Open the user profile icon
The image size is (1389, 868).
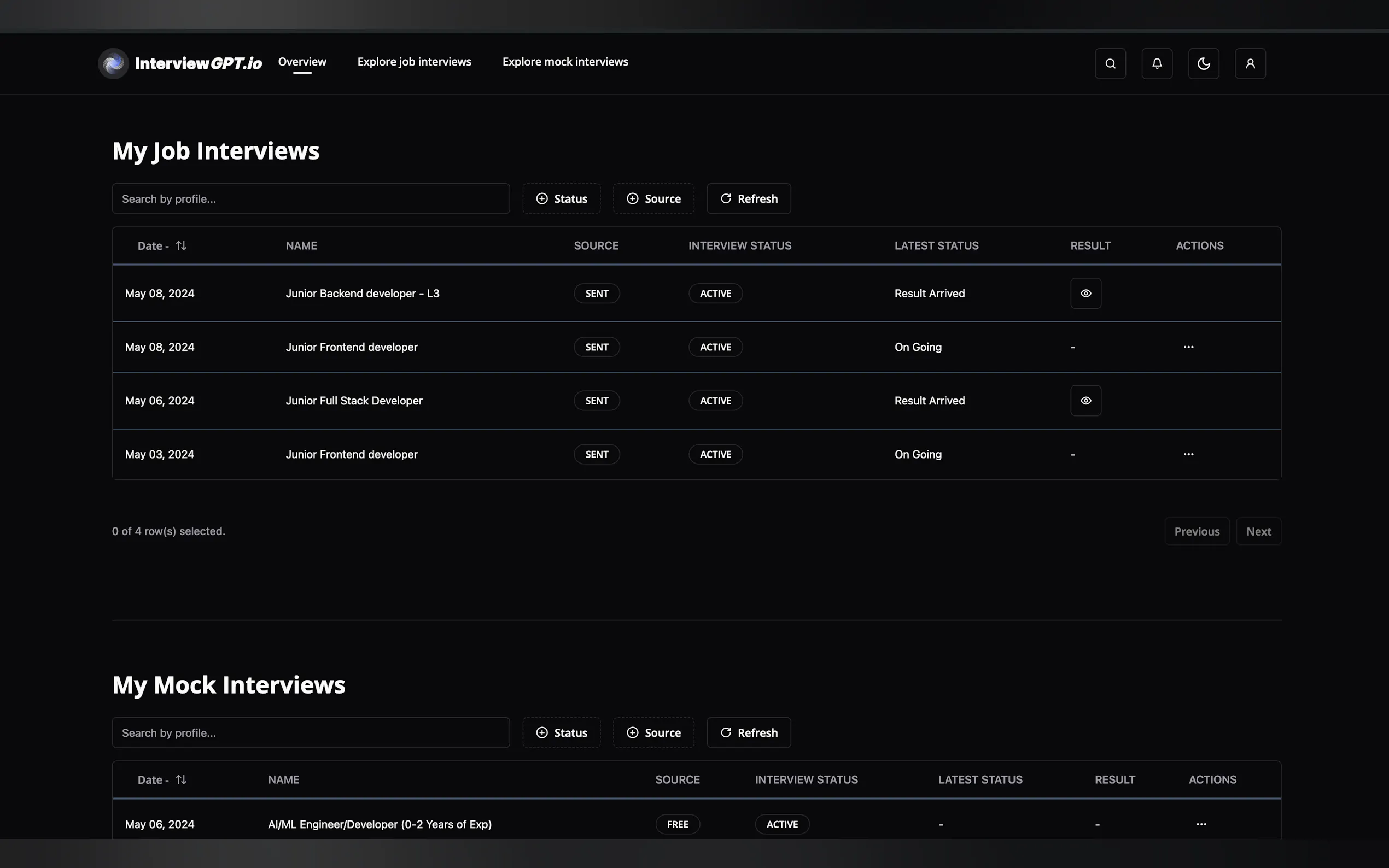point(1250,64)
